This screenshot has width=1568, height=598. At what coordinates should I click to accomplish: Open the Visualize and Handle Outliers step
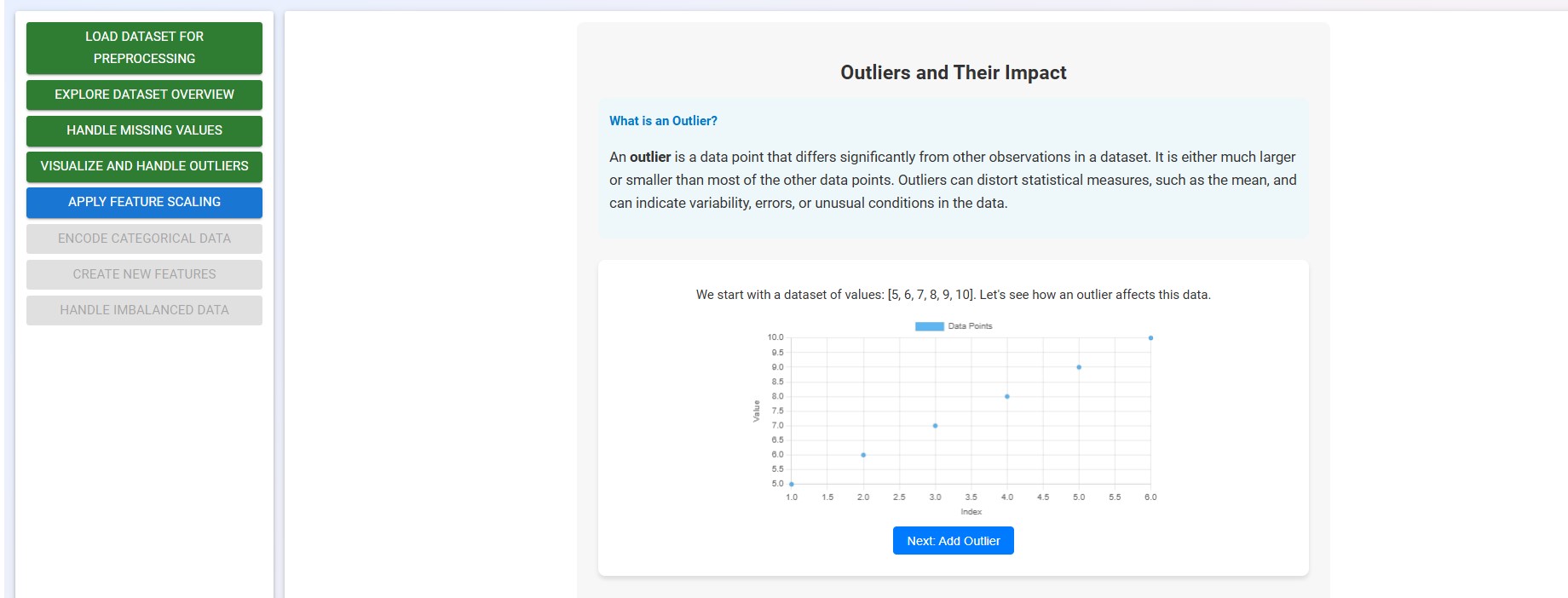(x=143, y=166)
